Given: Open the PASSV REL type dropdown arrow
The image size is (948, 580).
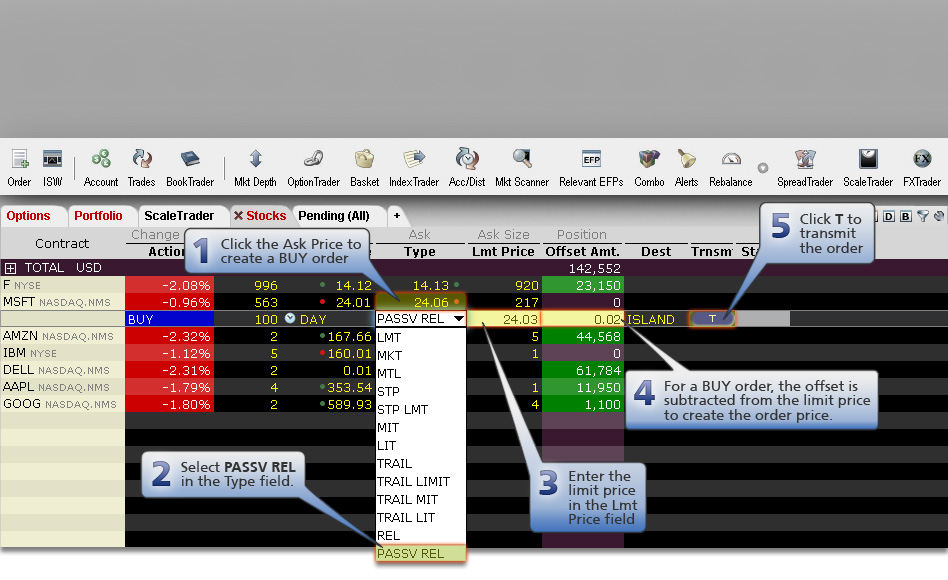Looking at the screenshot, I should (459, 318).
